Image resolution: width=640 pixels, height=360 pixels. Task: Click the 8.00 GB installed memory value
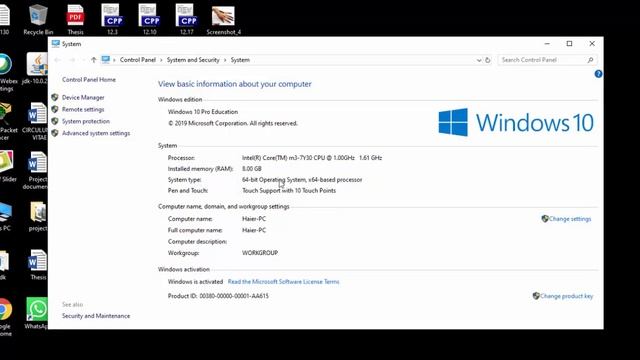(x=252, y=169)
